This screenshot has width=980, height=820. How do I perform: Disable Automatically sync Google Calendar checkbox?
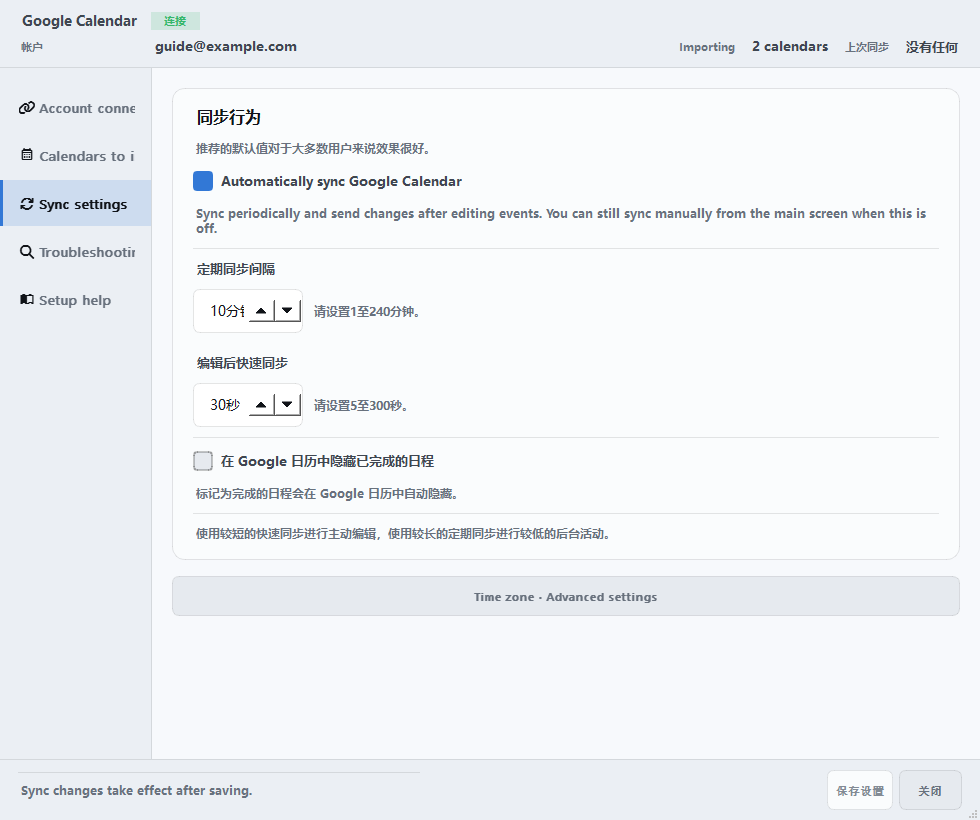tap(203, 181)
